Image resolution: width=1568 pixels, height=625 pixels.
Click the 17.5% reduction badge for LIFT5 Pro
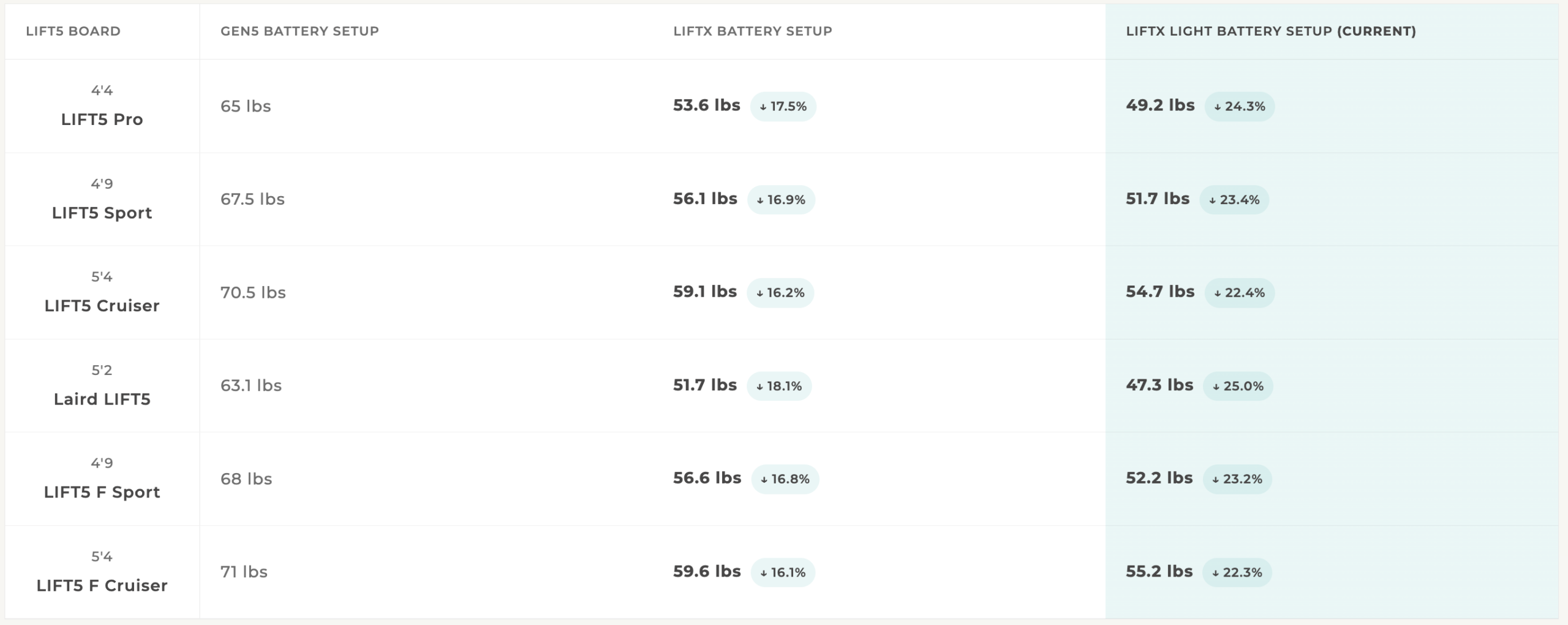[783, 107]
